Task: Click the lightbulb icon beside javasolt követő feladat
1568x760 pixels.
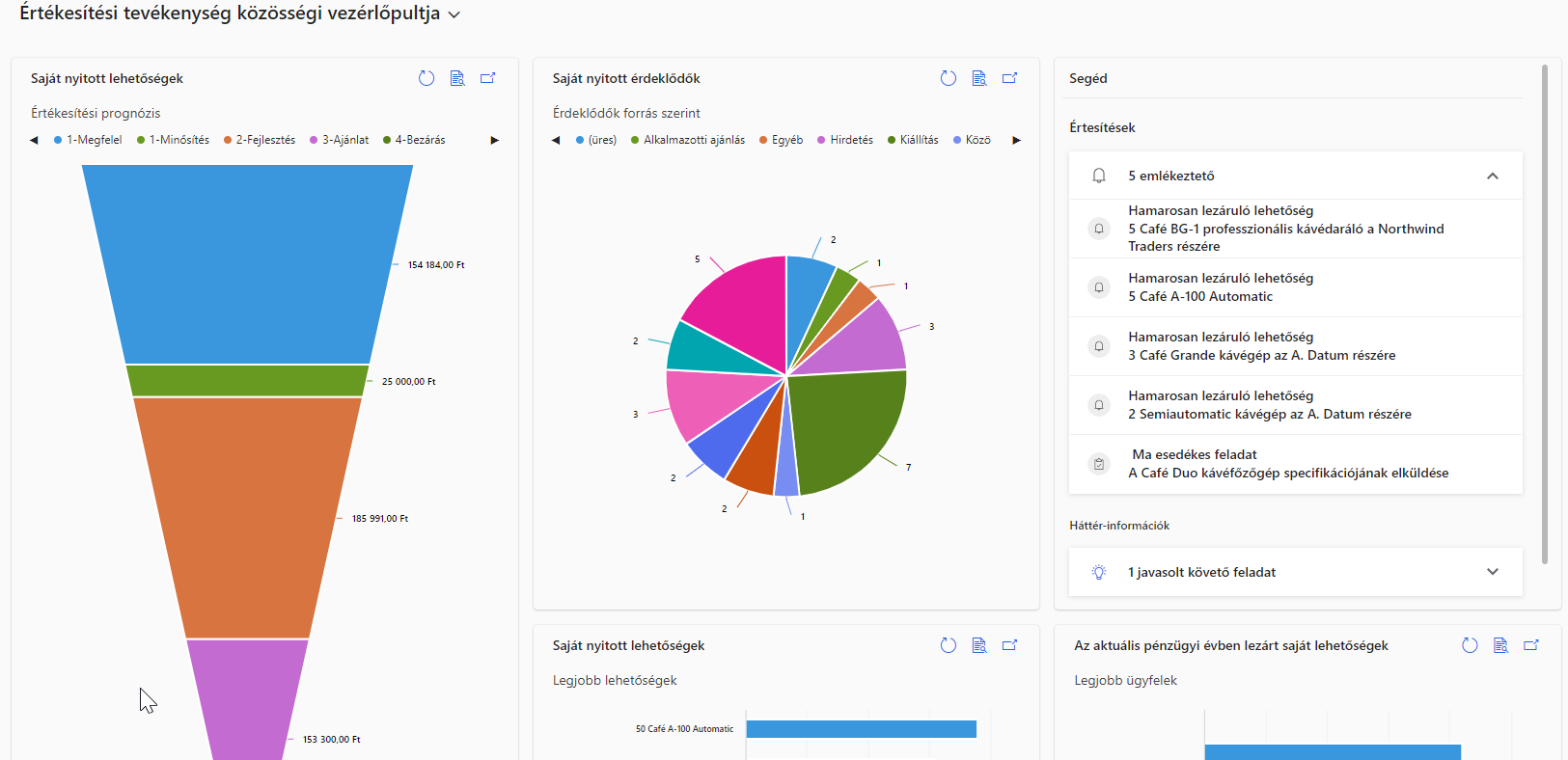Action: (1099, 572)
